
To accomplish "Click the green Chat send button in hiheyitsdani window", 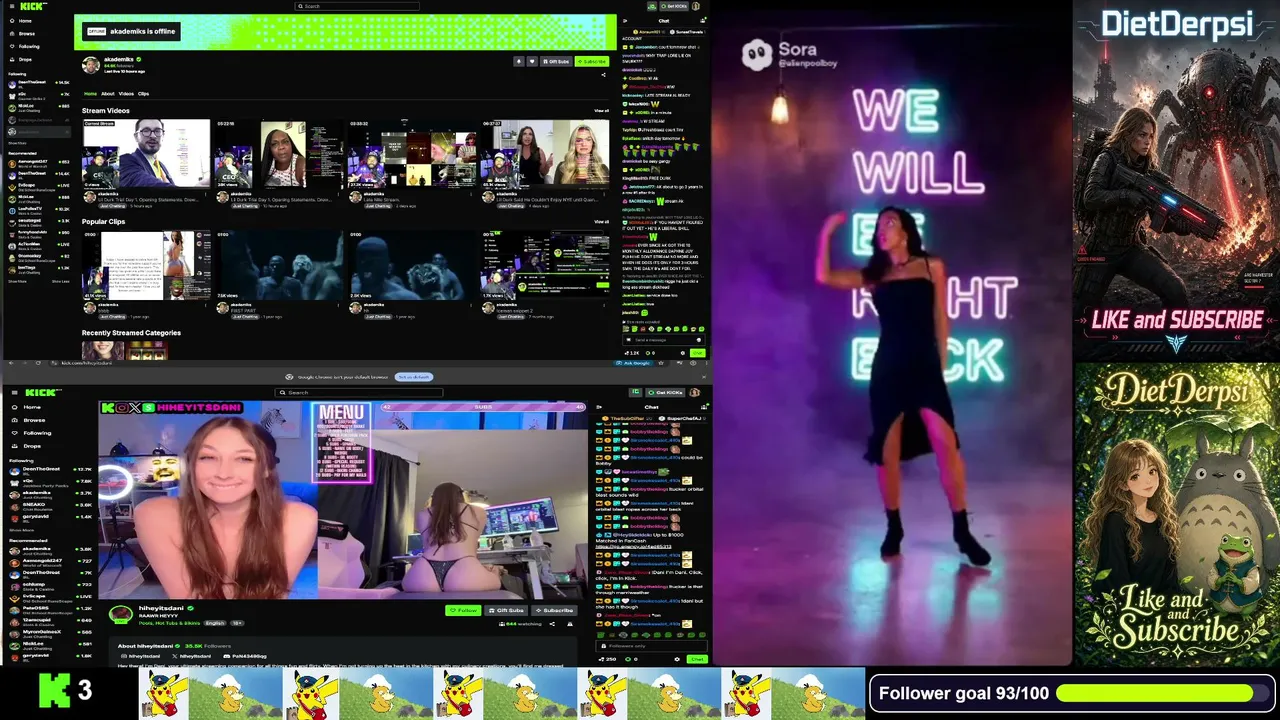I will (x=697, y=659).
